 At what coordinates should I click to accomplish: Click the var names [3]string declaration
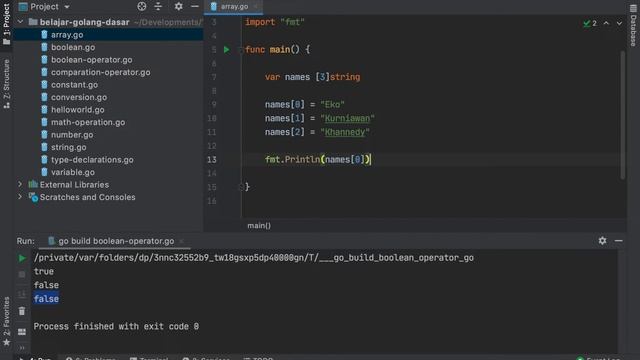click(x=312, y=77)
